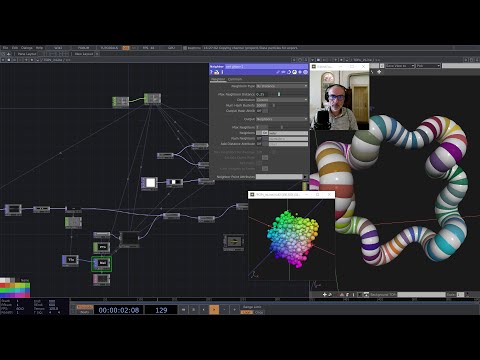Screen dimensions: 480x360
Task: Click the help question mark icon in parameter panel
Action: [211, 72]
